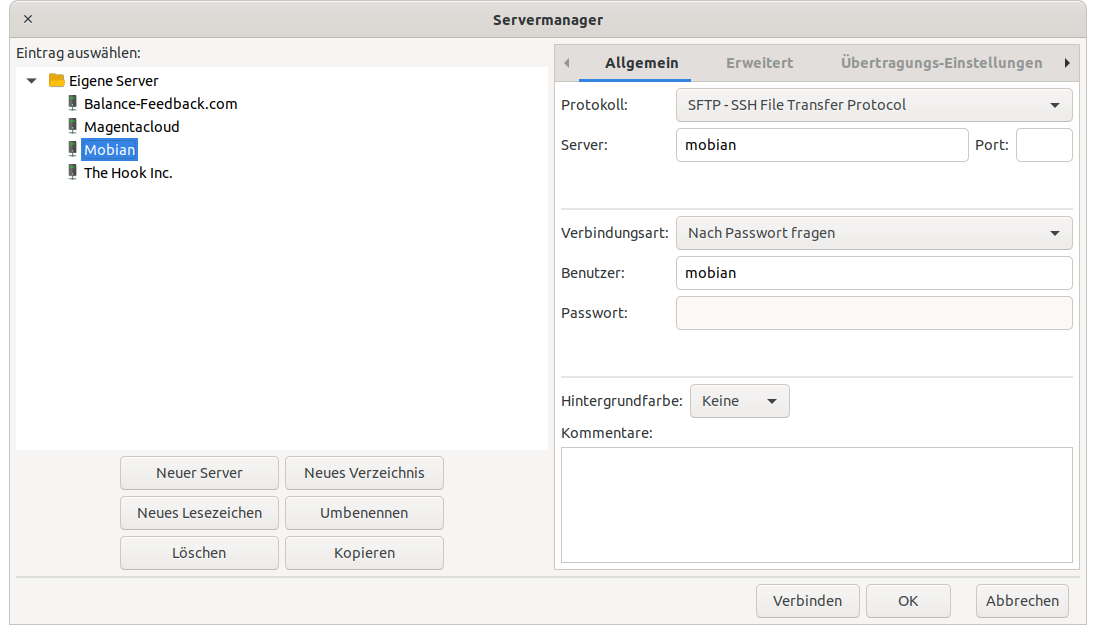Click the Löschen button

[x=199, y=553]
